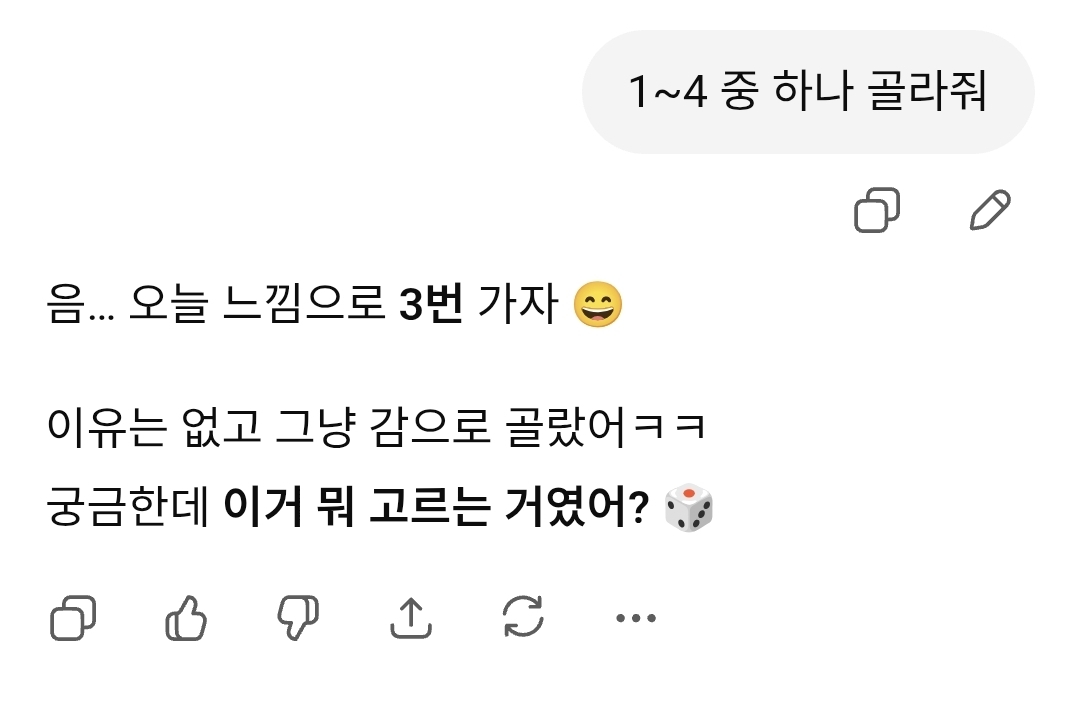The height and width of the screenshot is (717, 1080).
Task: Tap the user message bubble "1~4 중 하나 골라줘"
Action: 807,93
